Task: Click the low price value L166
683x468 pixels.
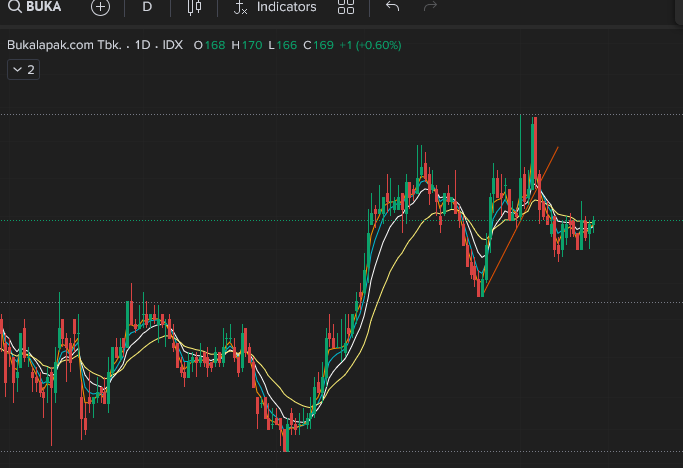Action: point(283,45)
